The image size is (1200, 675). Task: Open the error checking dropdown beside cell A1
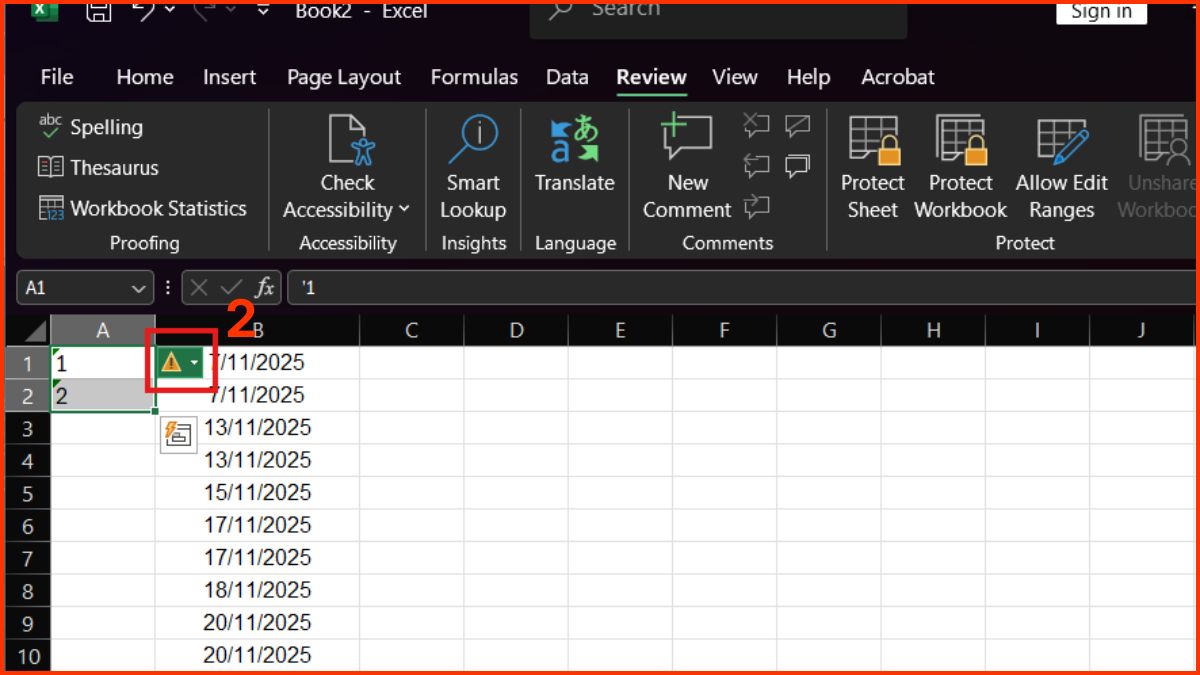click(192, 362)
